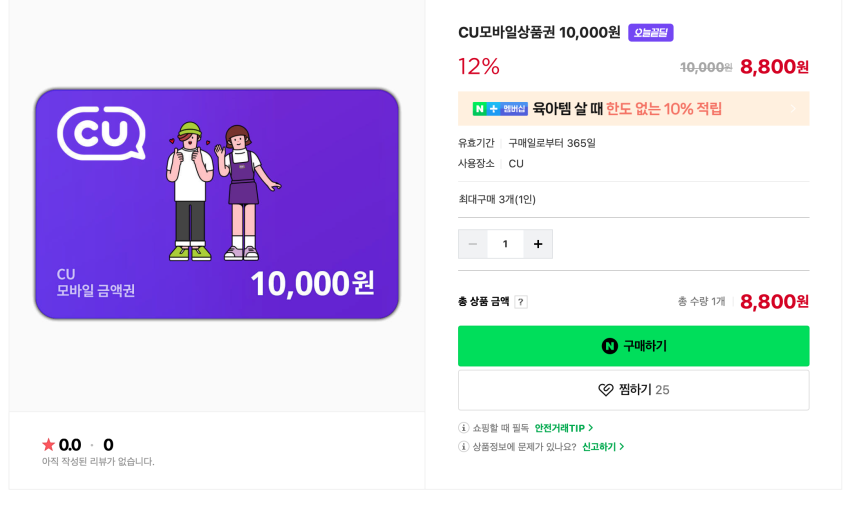850x506 pixels.
Task: Click the N+ 멤버십 badge icon in banner
Action: 500,109
